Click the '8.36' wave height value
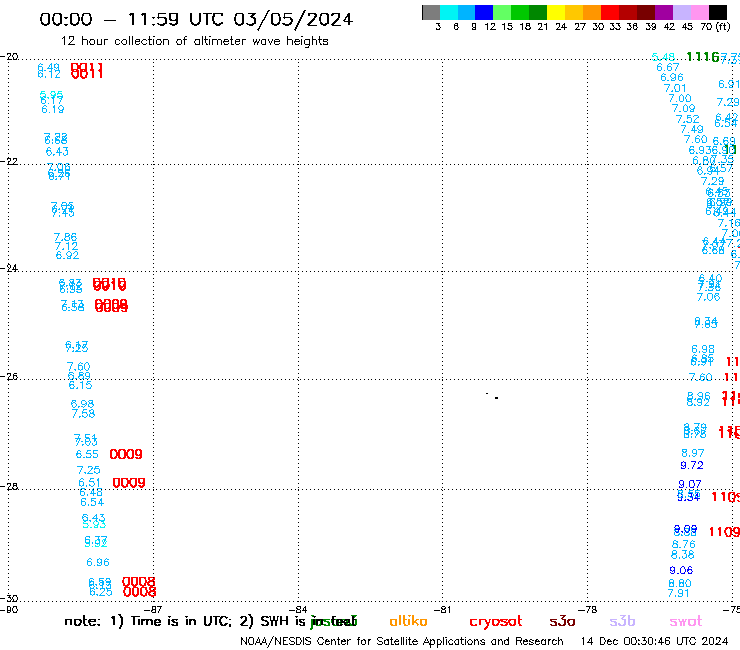The image size is (740, 650). pyautogui.click(x=682, y=555)
